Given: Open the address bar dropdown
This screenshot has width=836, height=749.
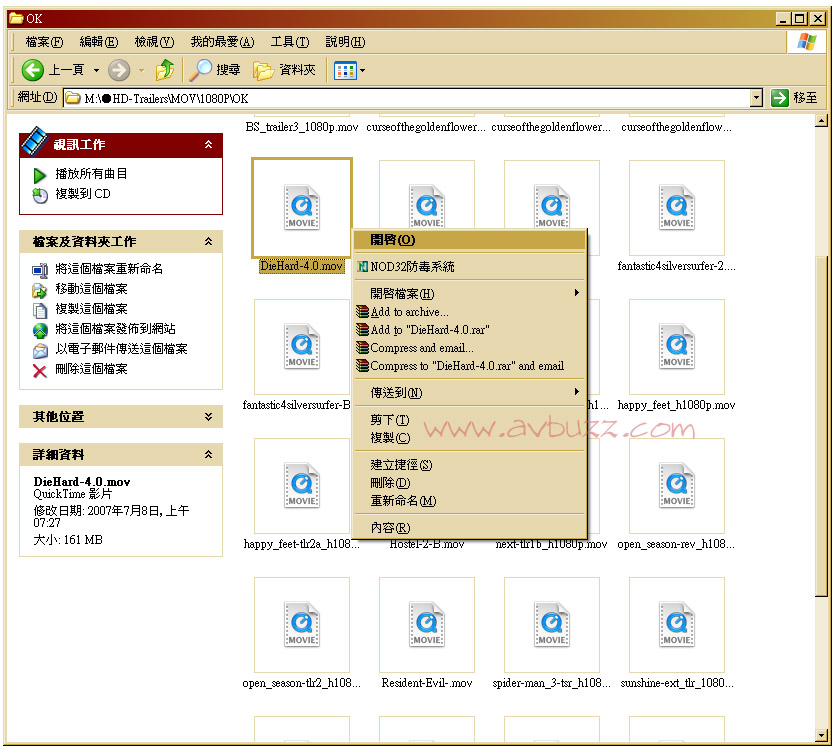Looking at the screenshot, I should pos(755,97).
